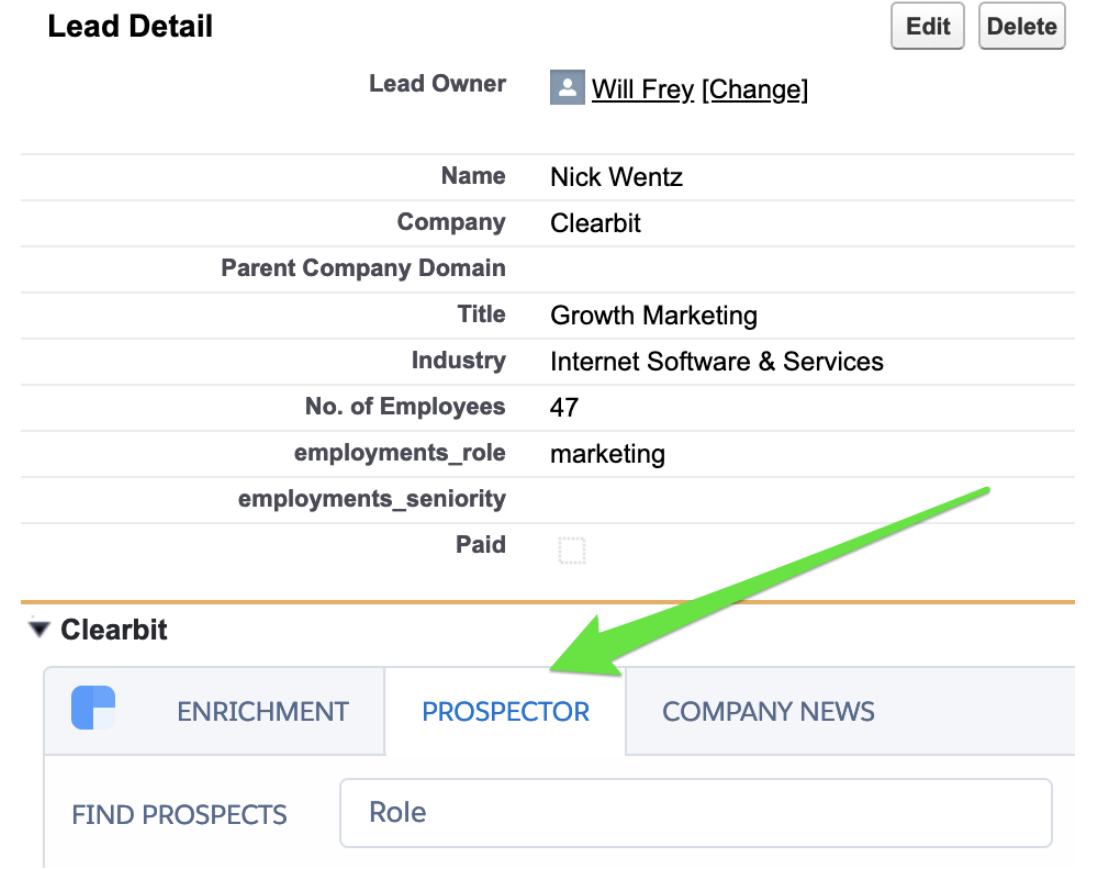Collapse the Clearbit section triangle
Image resolution: width=1094 pixels, height=870 pixels.
click(x=39, y=629)
